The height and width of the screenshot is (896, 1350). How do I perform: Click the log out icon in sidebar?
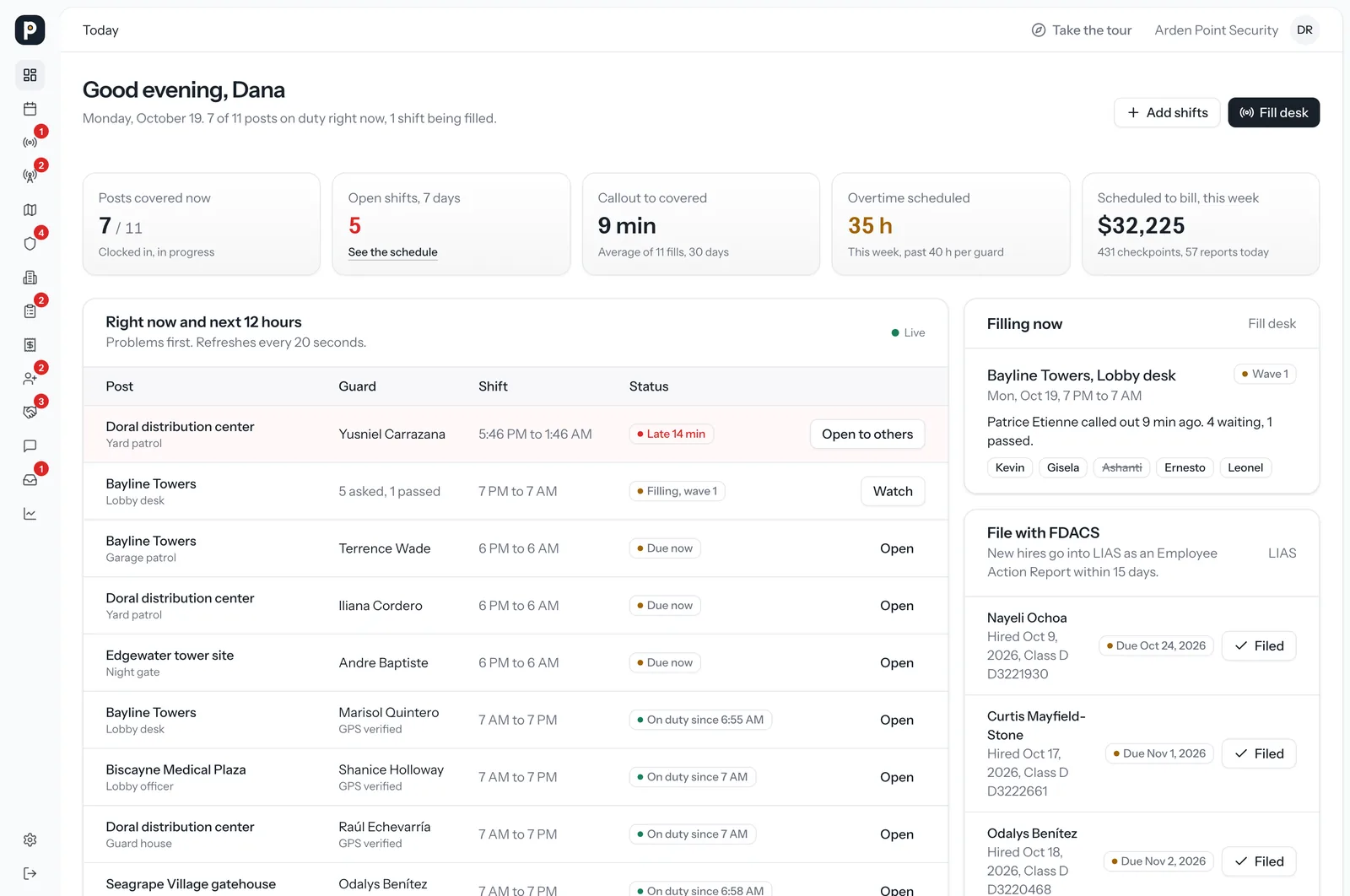30,874
